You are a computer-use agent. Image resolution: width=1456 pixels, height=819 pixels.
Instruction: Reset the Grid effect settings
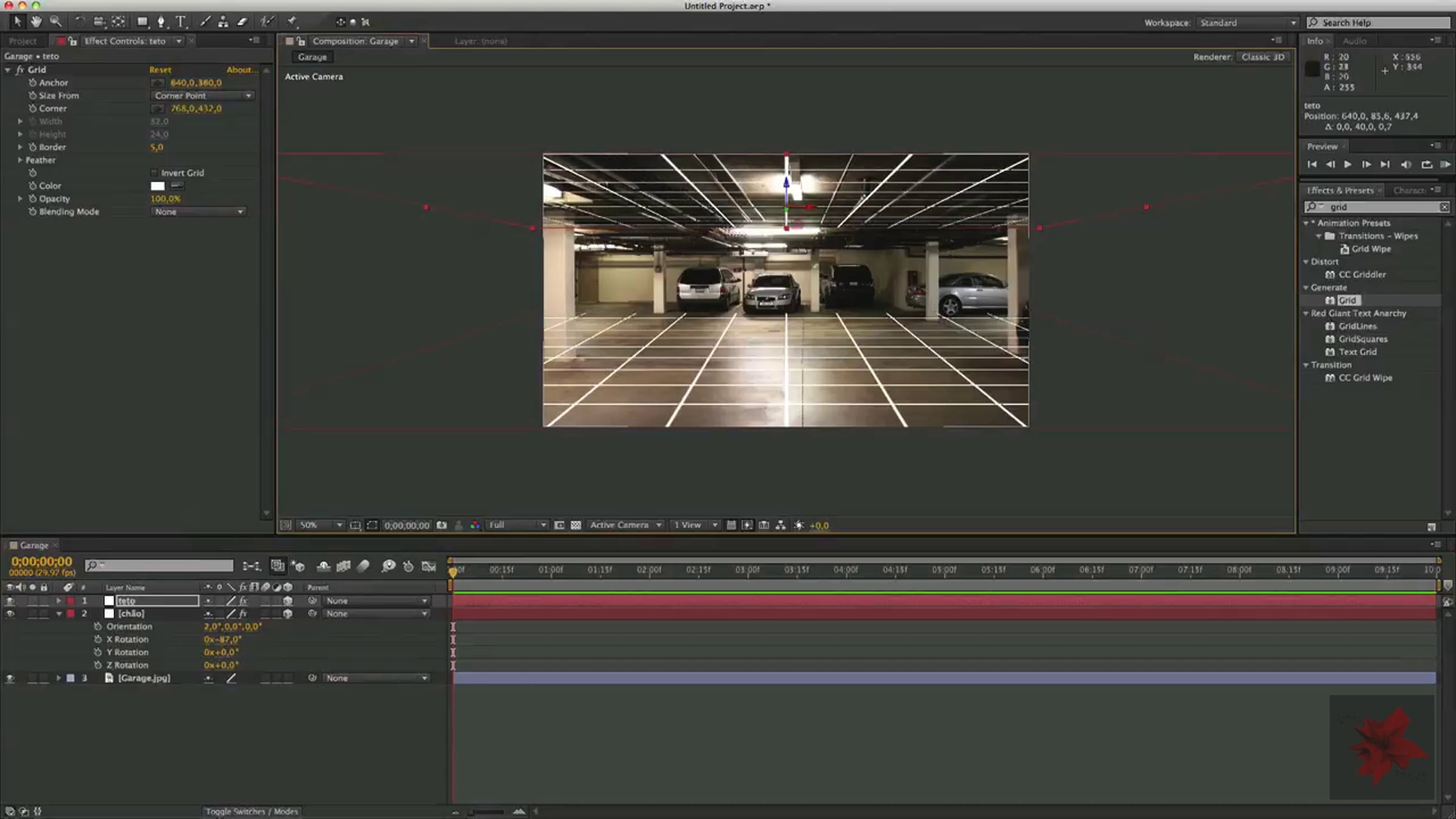coord(160,70)
